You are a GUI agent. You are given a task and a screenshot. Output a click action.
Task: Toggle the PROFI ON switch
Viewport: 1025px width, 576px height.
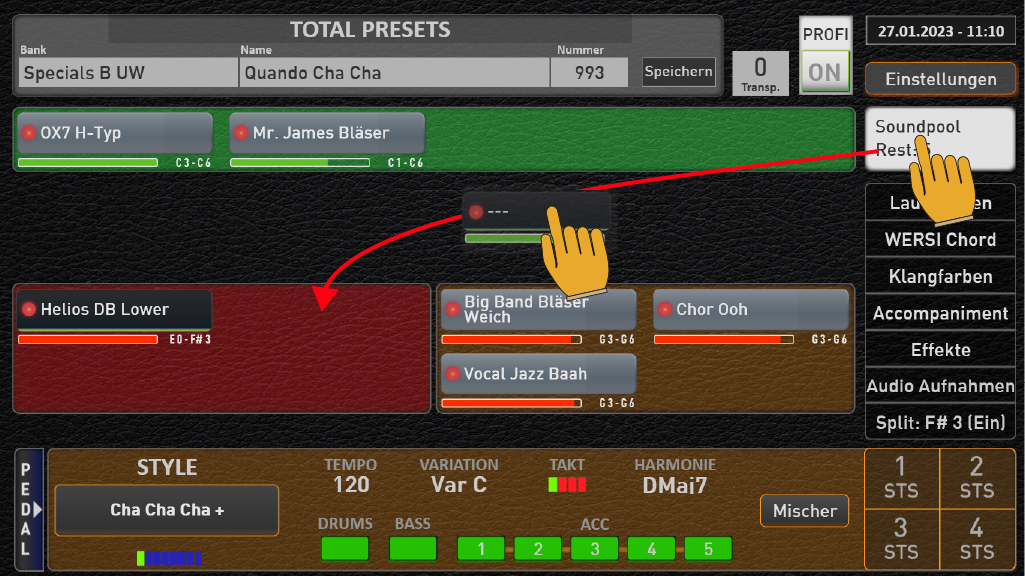(825, 73)
